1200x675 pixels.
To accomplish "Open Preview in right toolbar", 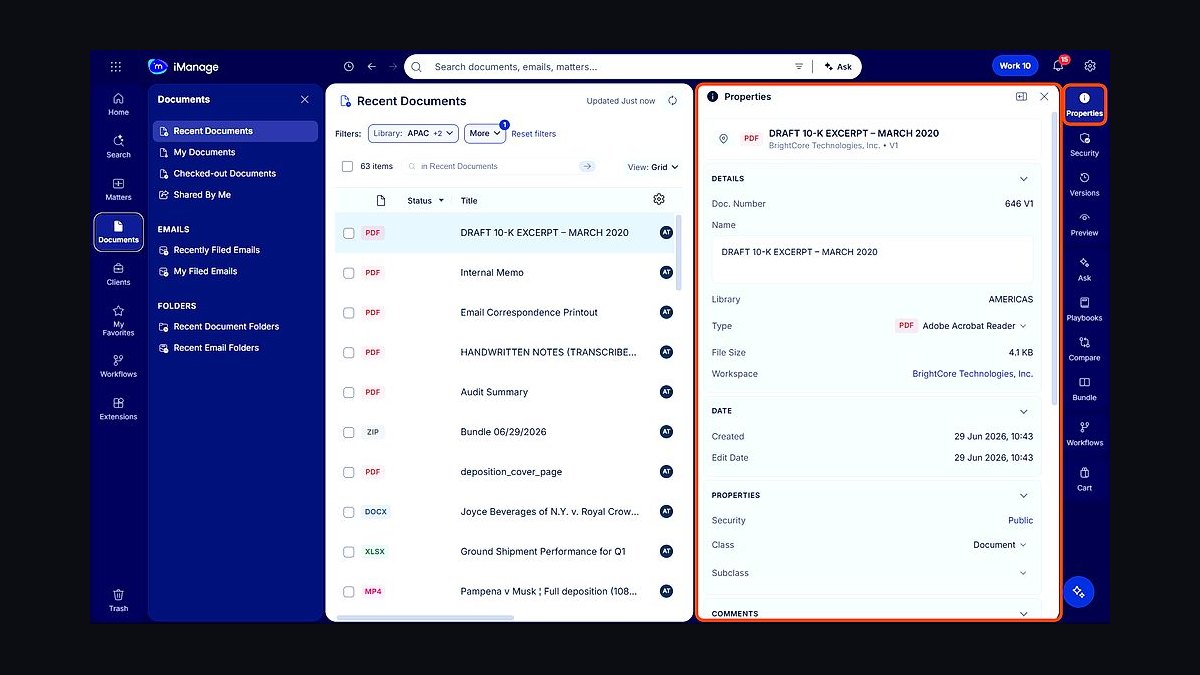I will 1084,224.
